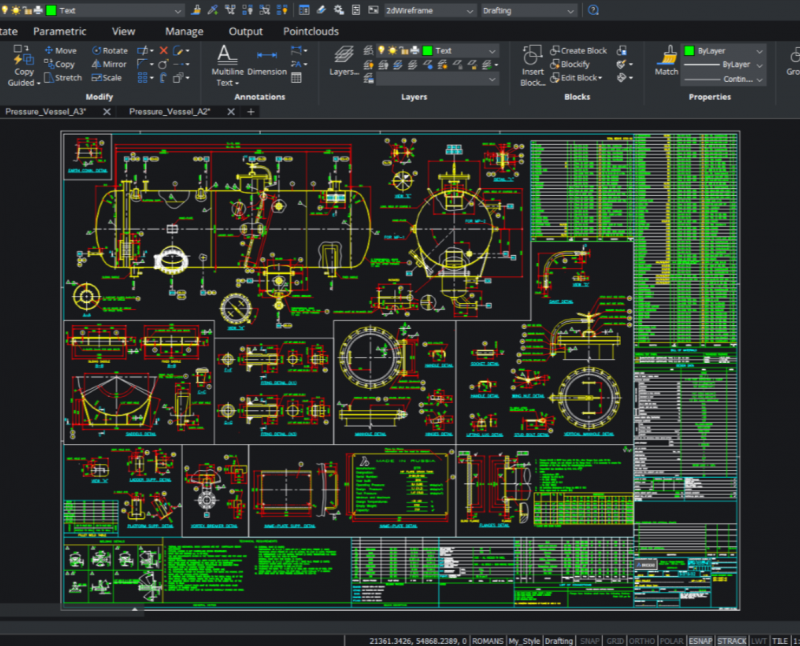Open the Multiline Text tool

click(227, 66)
